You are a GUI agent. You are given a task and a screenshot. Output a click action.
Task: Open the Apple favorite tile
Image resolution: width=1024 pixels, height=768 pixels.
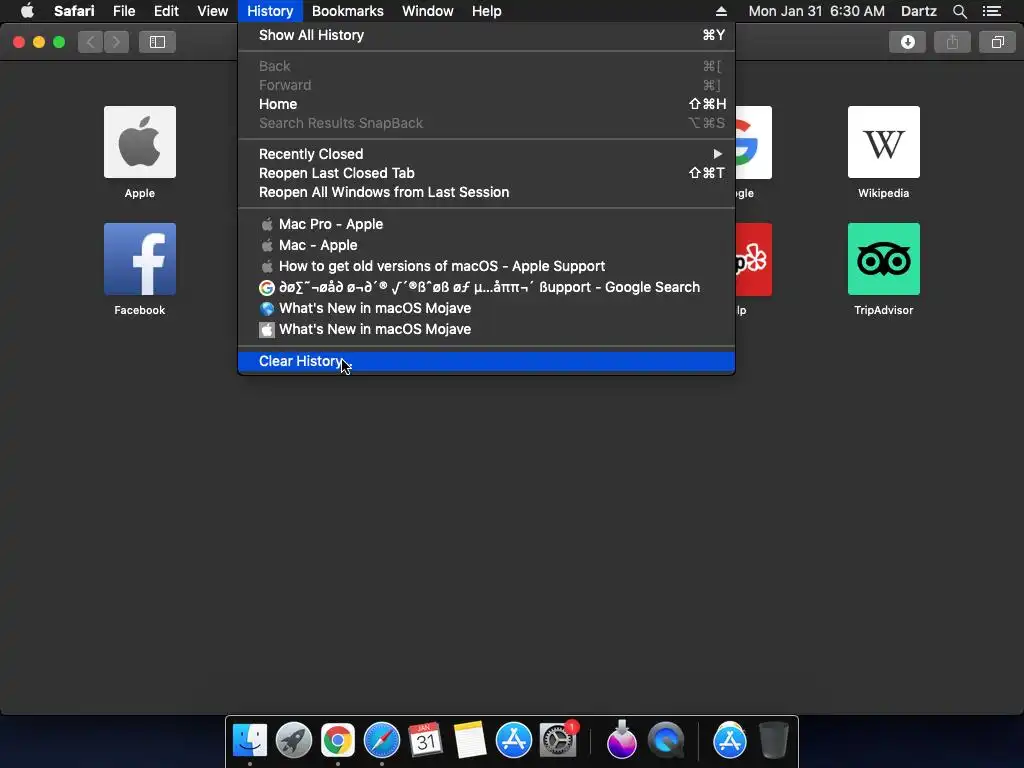[140, 142]
